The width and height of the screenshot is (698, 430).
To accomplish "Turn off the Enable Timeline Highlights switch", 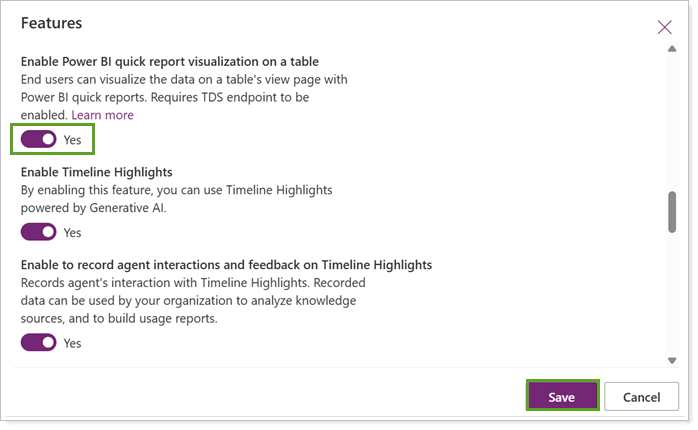I will pos(38,232).
